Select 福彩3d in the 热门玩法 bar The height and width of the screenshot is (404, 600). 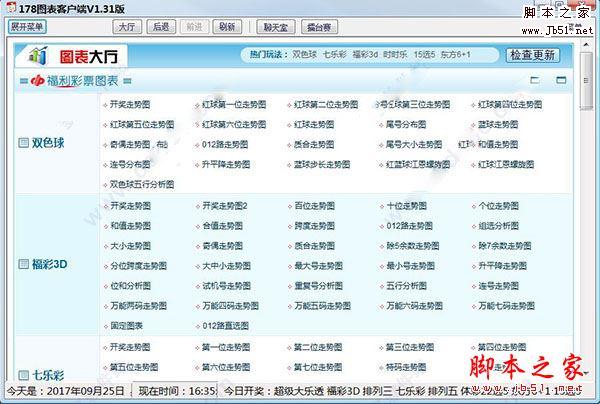[x=365, y=55]
